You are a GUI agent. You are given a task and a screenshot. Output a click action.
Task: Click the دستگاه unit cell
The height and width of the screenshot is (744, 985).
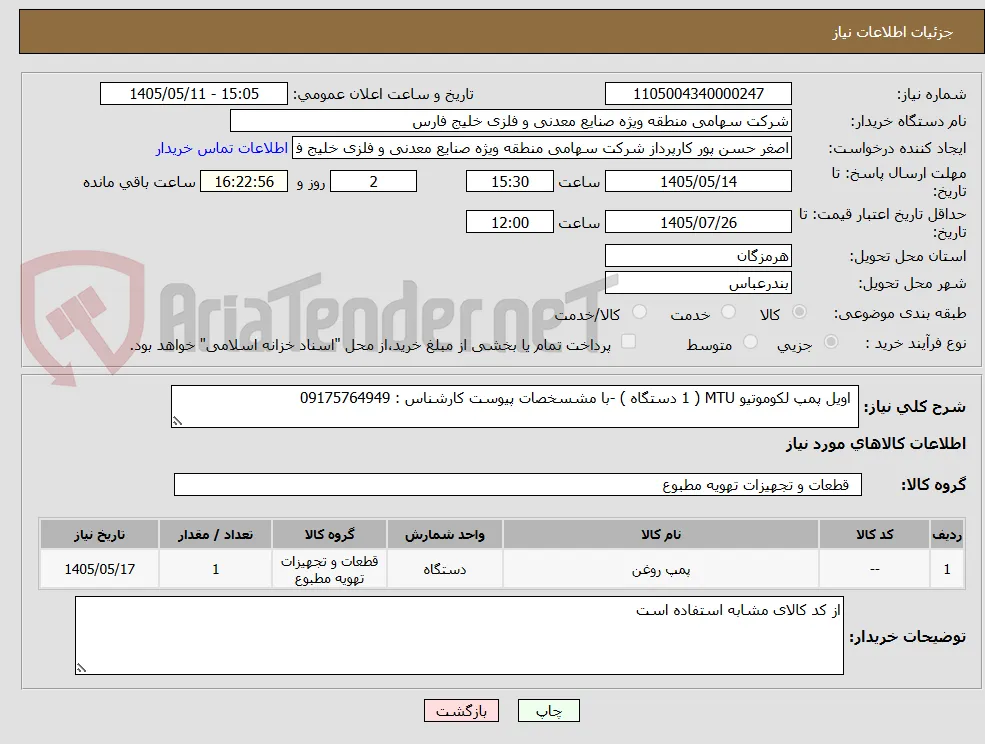pyautogui.click(x=445, y=569)
